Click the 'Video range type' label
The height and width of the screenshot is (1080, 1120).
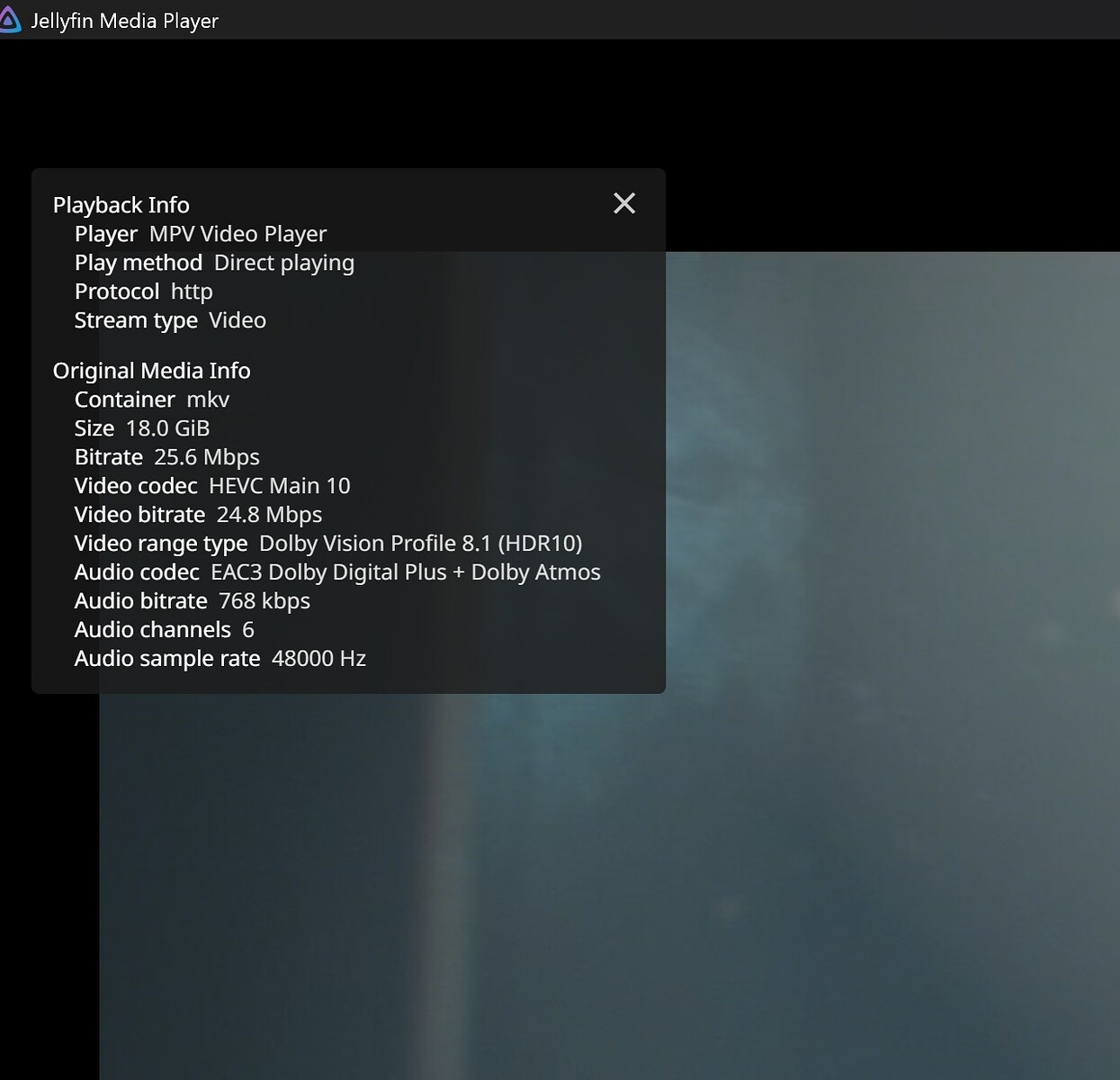[x=161, y=544]
